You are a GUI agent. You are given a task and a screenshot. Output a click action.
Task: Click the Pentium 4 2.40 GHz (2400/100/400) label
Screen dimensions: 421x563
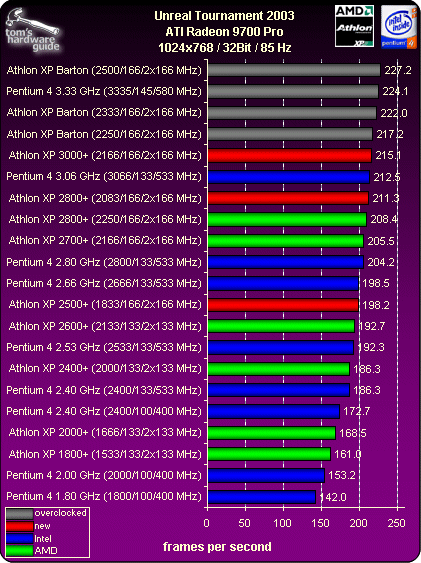tap(104, 411)
